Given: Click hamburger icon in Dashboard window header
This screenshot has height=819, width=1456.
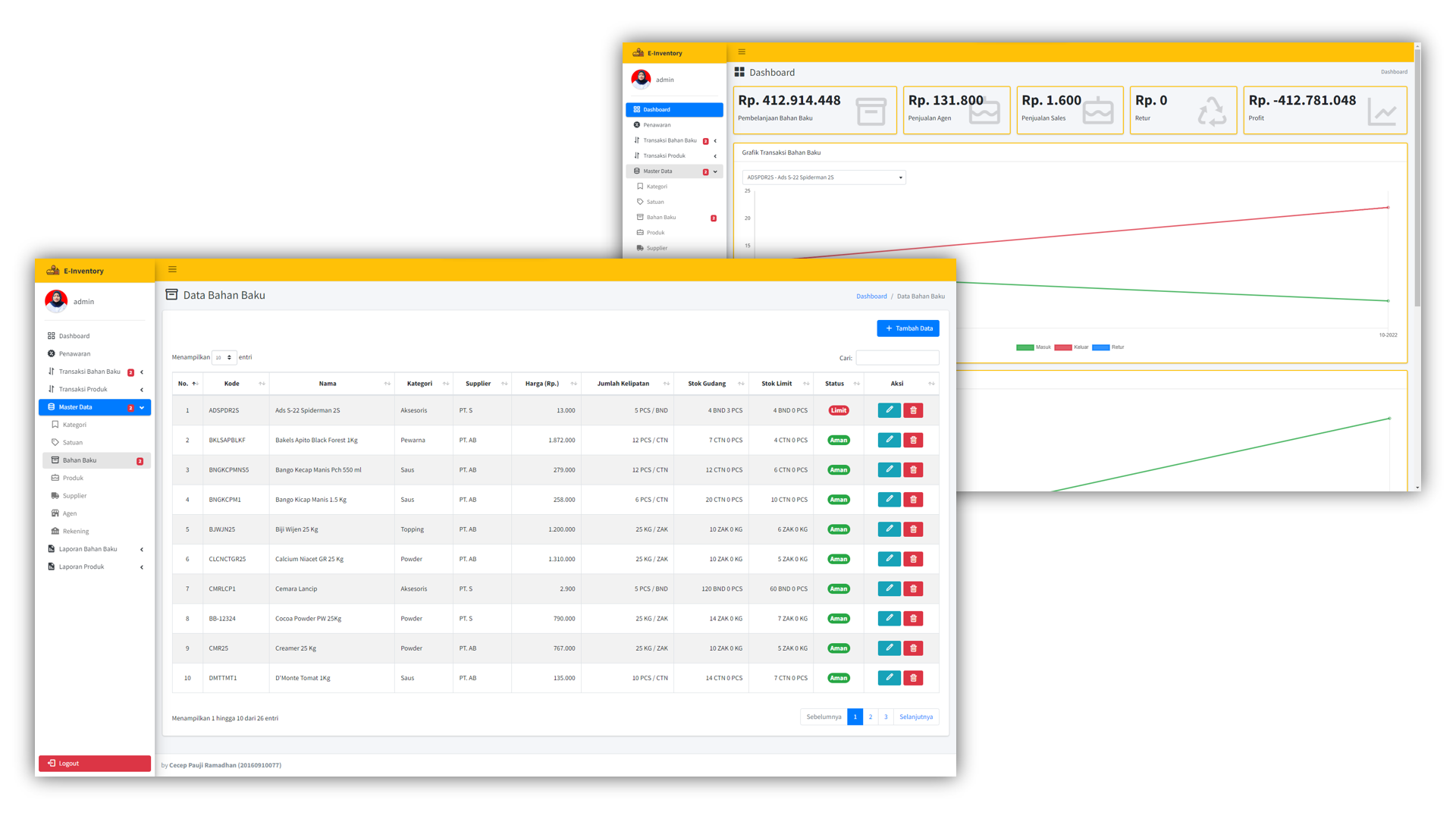Looking at the screenshot, I should (742, 52).
